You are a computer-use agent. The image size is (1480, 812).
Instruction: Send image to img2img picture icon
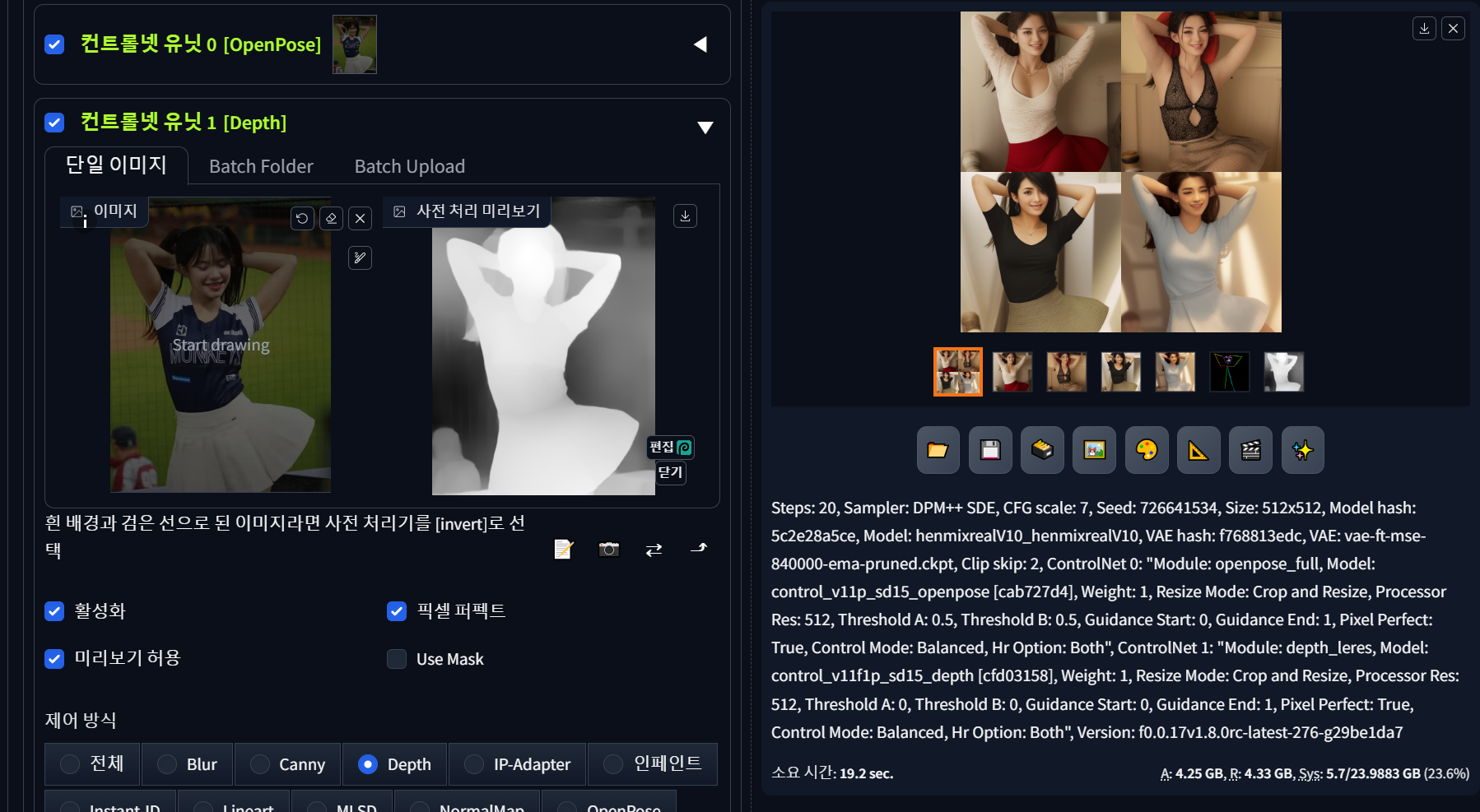coord(1094,450)
